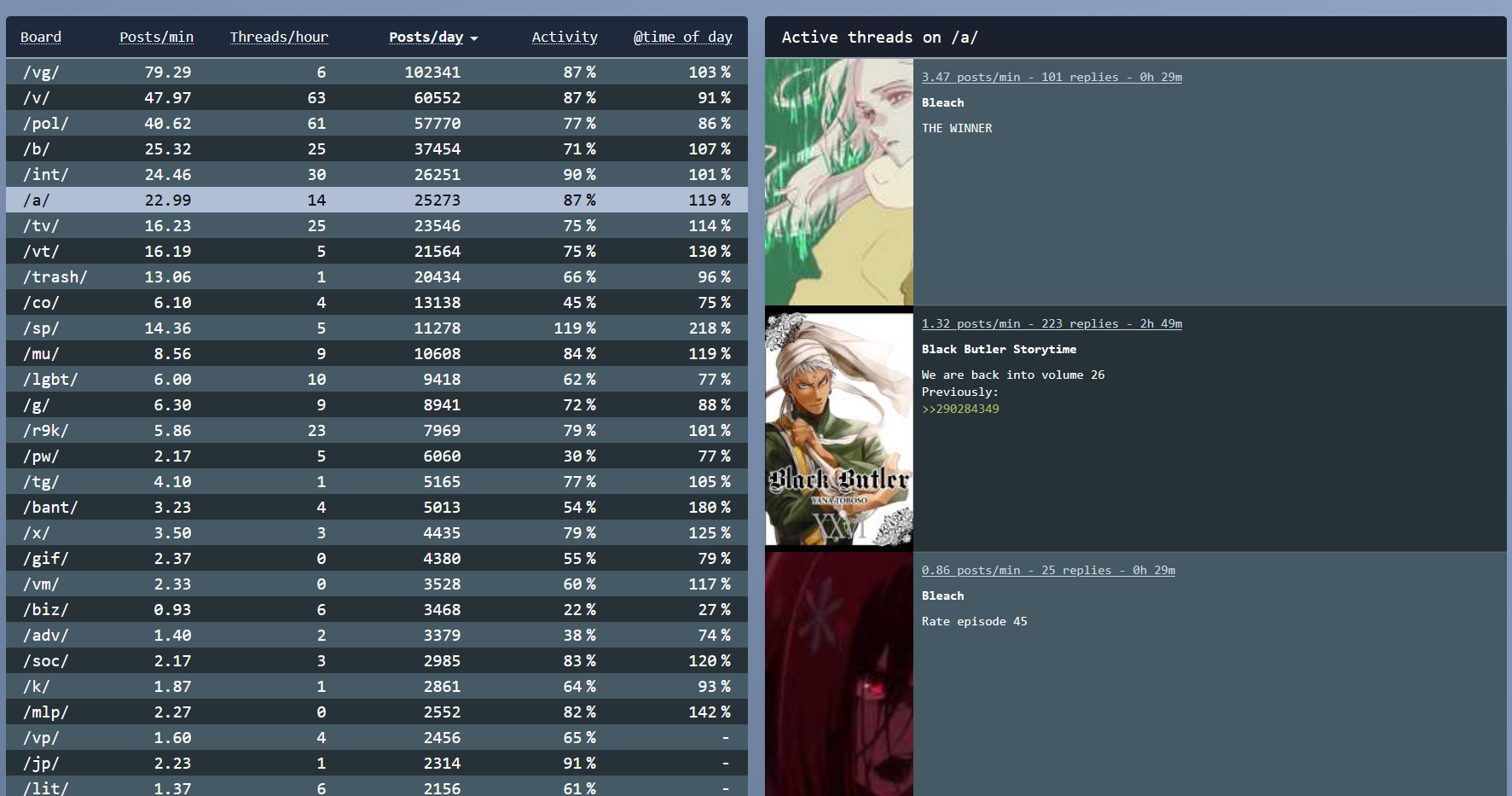Sort table by Threads/hour header
Image resolution: width=1512 pixels, height=796 pixels.
pos(279,38)
